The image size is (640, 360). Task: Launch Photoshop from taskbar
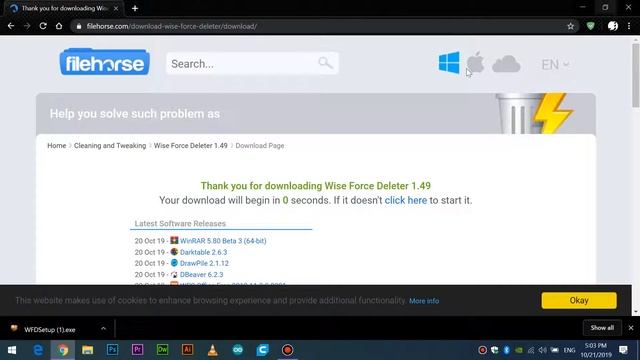pyautogui.click(x=112, y=350)
